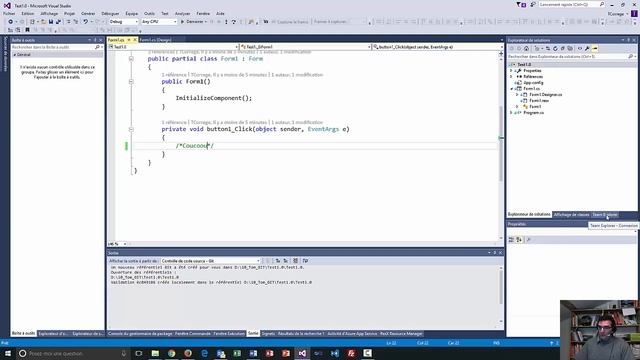The image size is (640, 360).
Task: Switch to Team Explorer tab
Action: tap(605, 215)
